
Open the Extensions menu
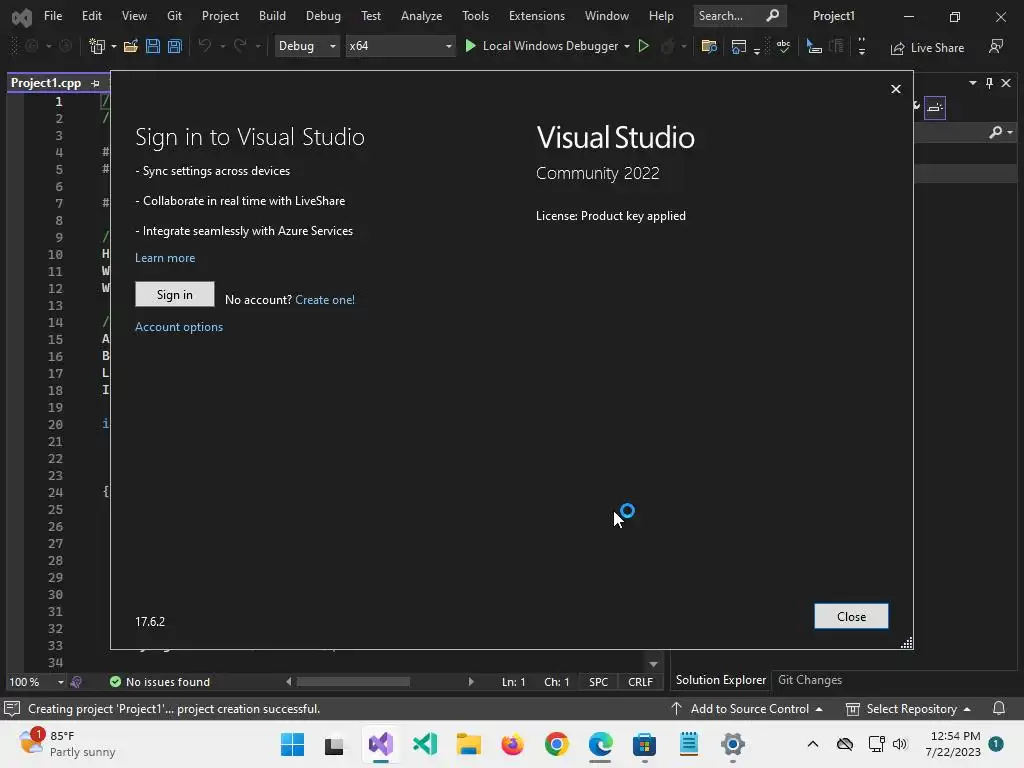(x=537, y=16)
